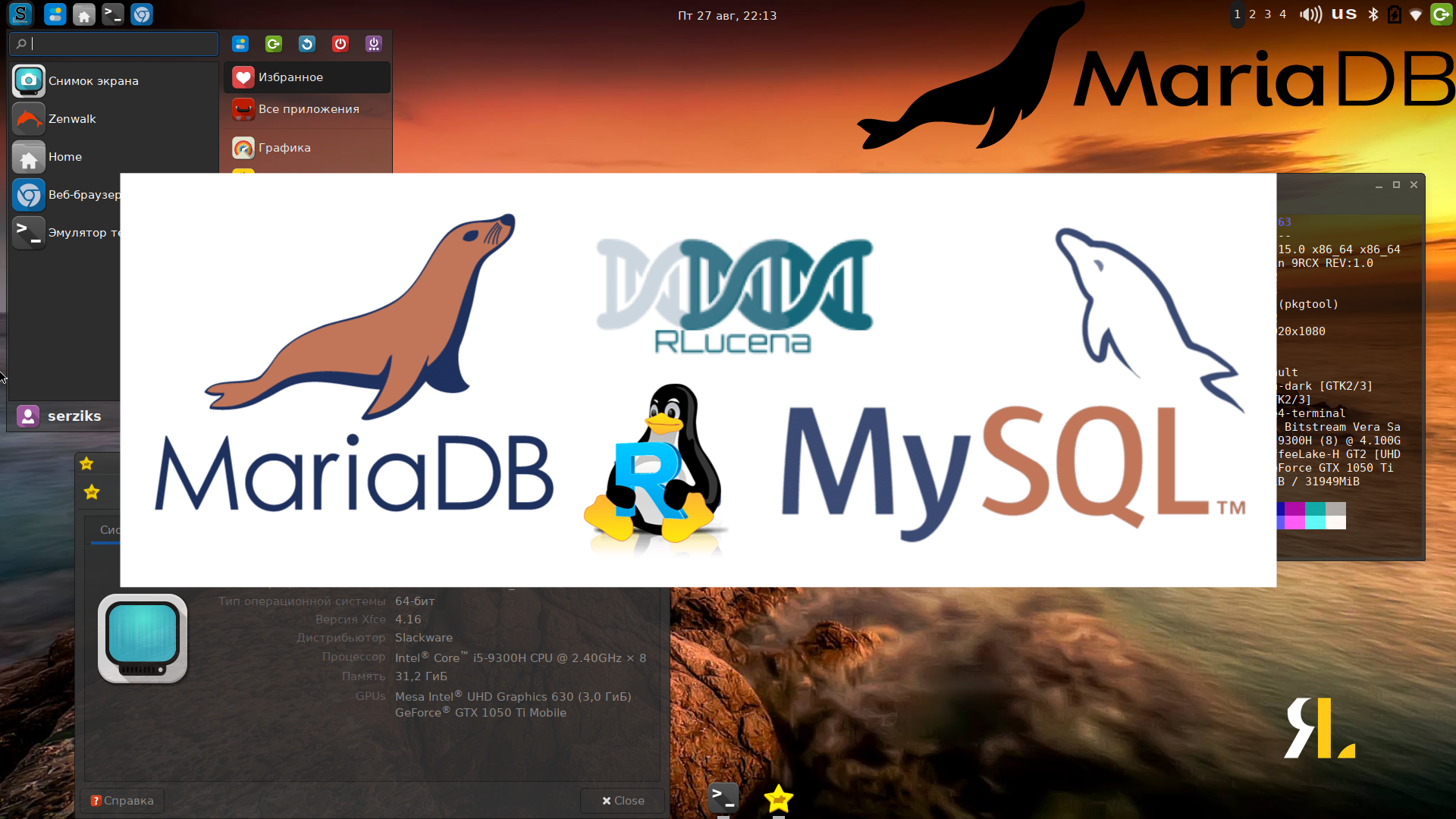Click the central MariaDB MySQL image
Screen dimensions: 1456x819
point(698,380)
